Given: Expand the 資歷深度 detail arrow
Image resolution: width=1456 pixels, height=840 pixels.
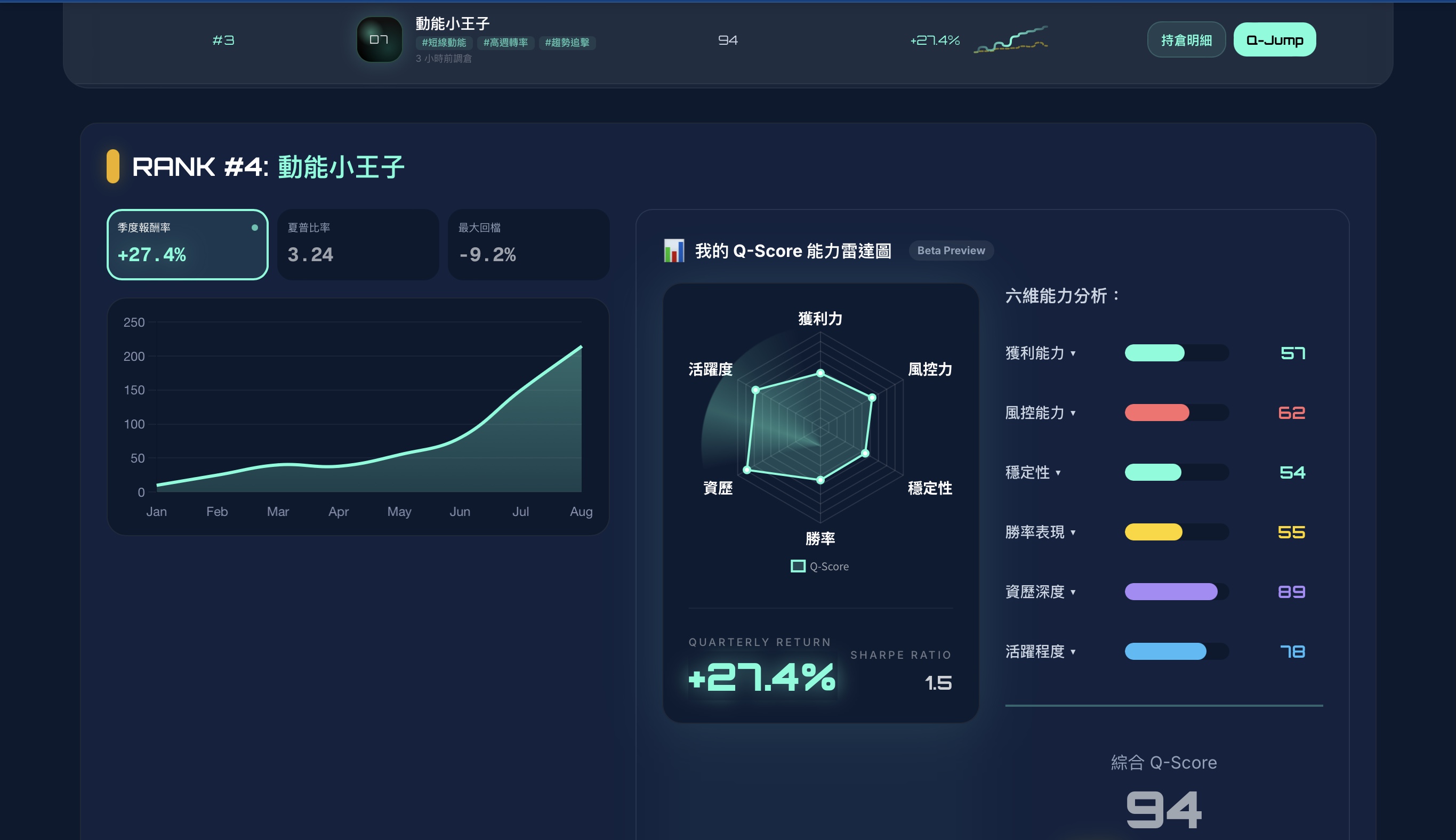Looking at the screenshot, I should coord(1073,592).
